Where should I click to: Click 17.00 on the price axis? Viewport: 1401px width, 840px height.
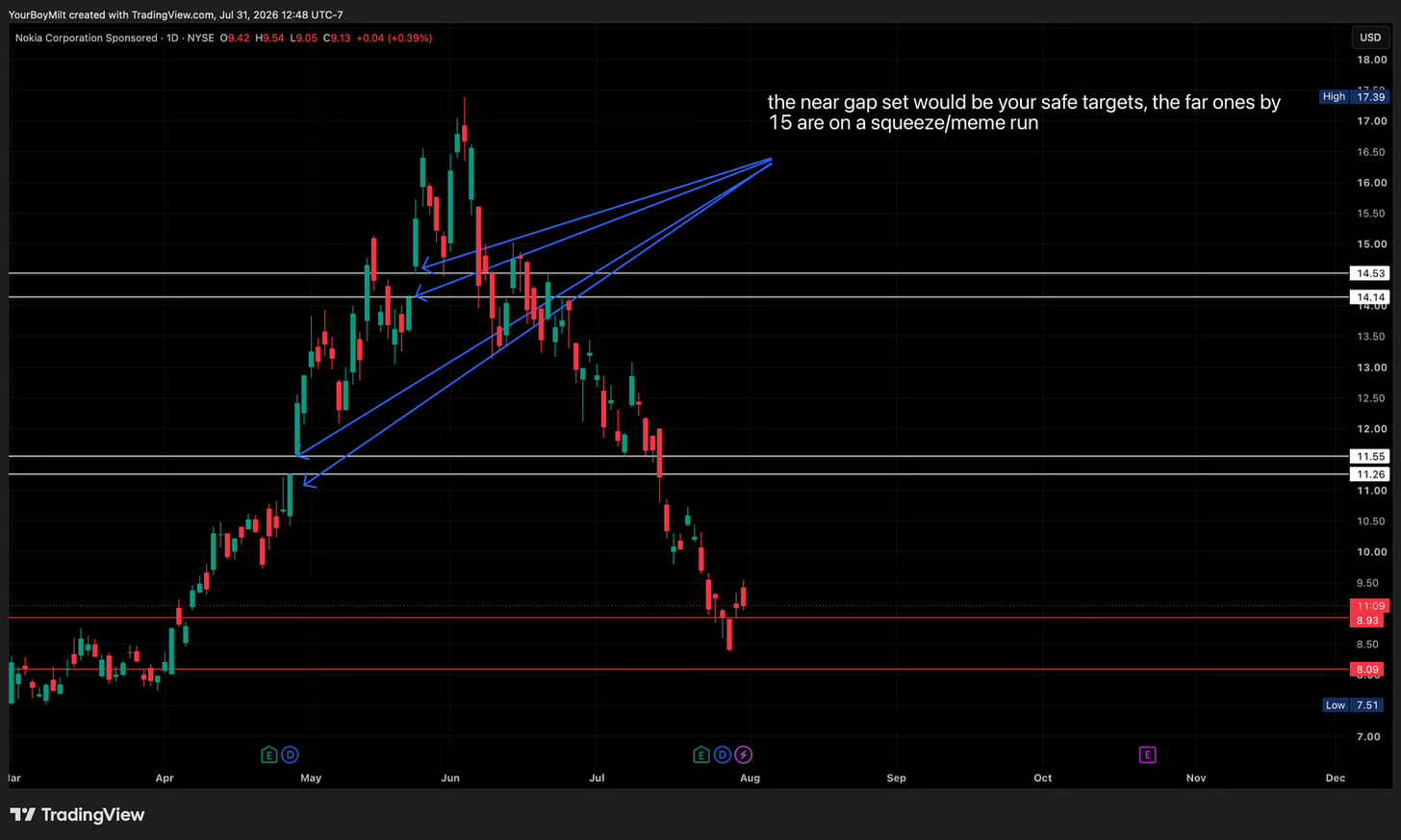click(x=1372, y=121)
